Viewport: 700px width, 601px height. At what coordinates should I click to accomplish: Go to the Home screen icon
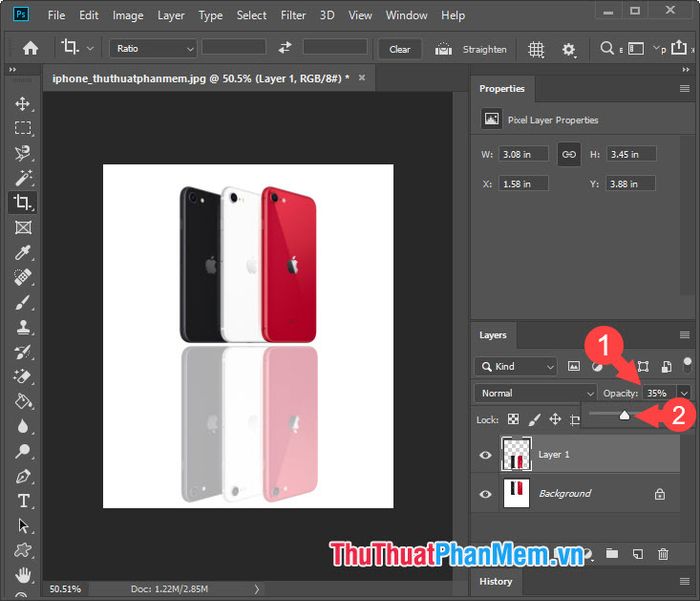30,48
